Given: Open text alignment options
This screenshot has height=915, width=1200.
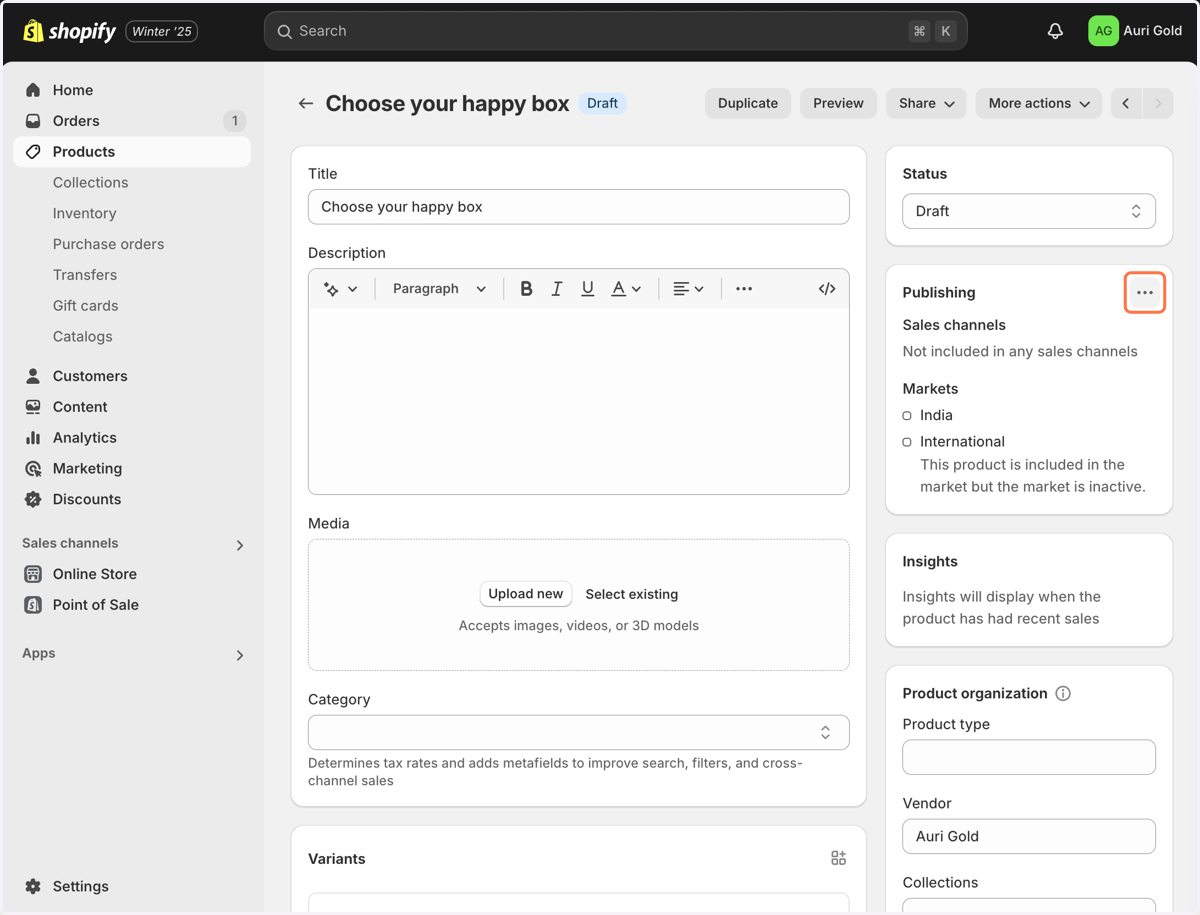Looking at the screenshot, I should tap(688, 289).
